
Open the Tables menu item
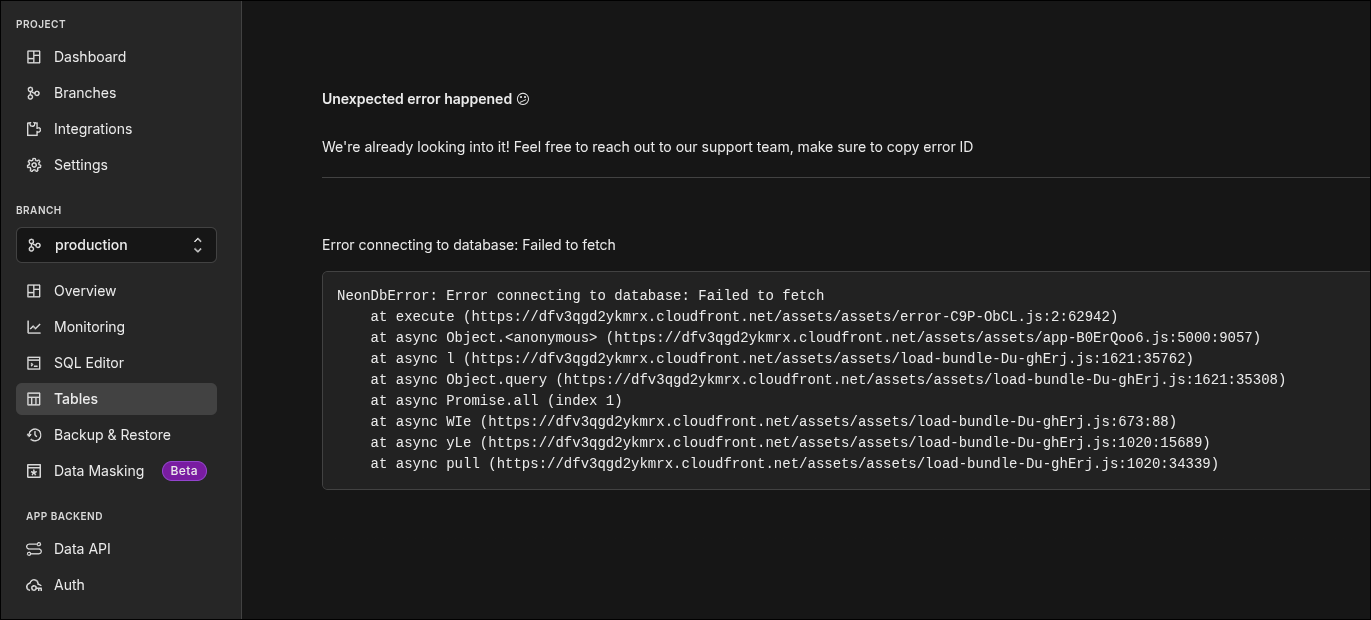tap(76, 399)
